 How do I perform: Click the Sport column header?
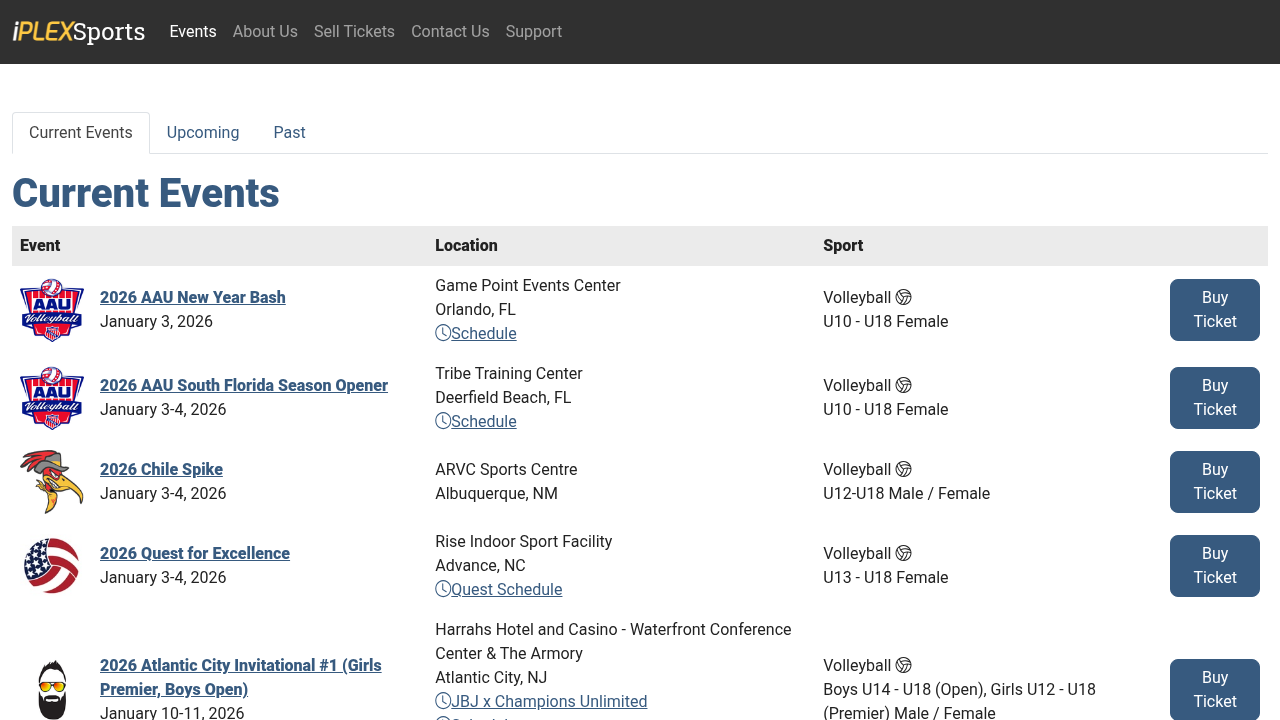tap(843, 245)
